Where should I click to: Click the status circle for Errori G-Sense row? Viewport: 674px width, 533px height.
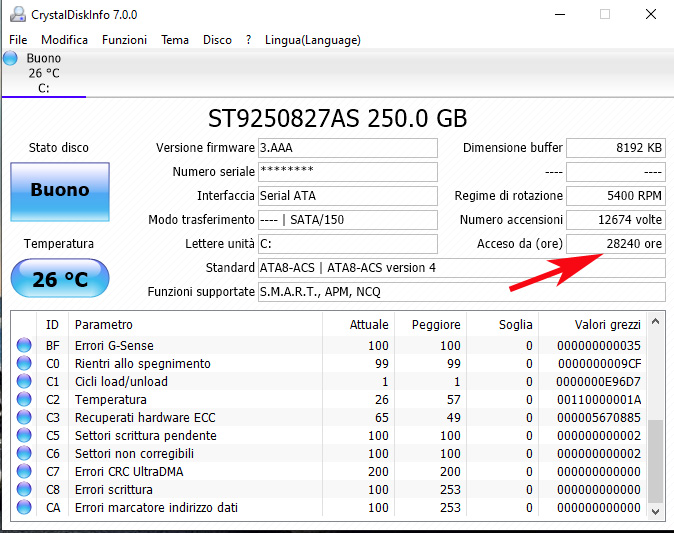pyautogui.click(x=24, y=345)
